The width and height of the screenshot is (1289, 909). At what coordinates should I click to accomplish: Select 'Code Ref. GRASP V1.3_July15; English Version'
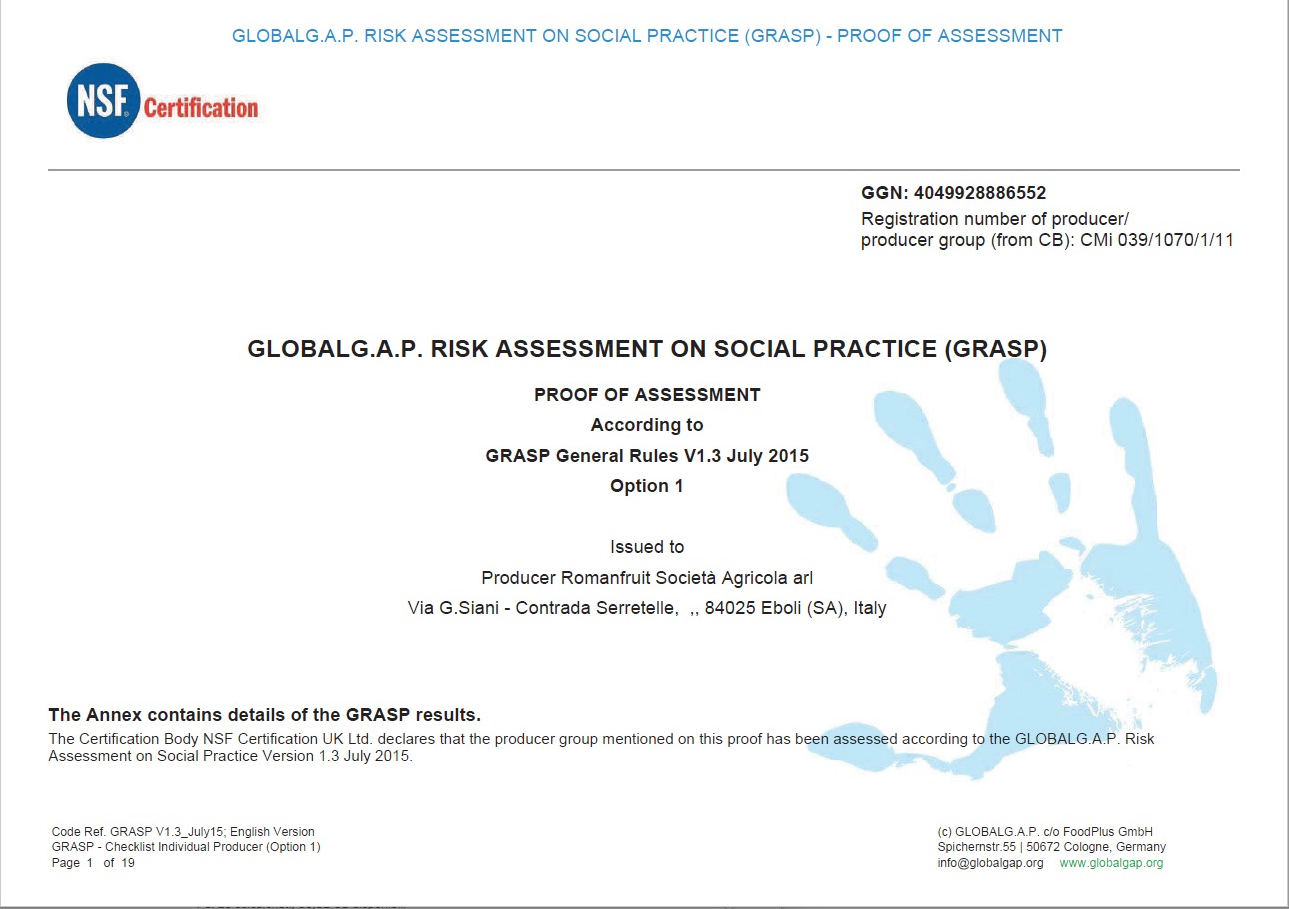pyautogui.click(x=183, y=832)
